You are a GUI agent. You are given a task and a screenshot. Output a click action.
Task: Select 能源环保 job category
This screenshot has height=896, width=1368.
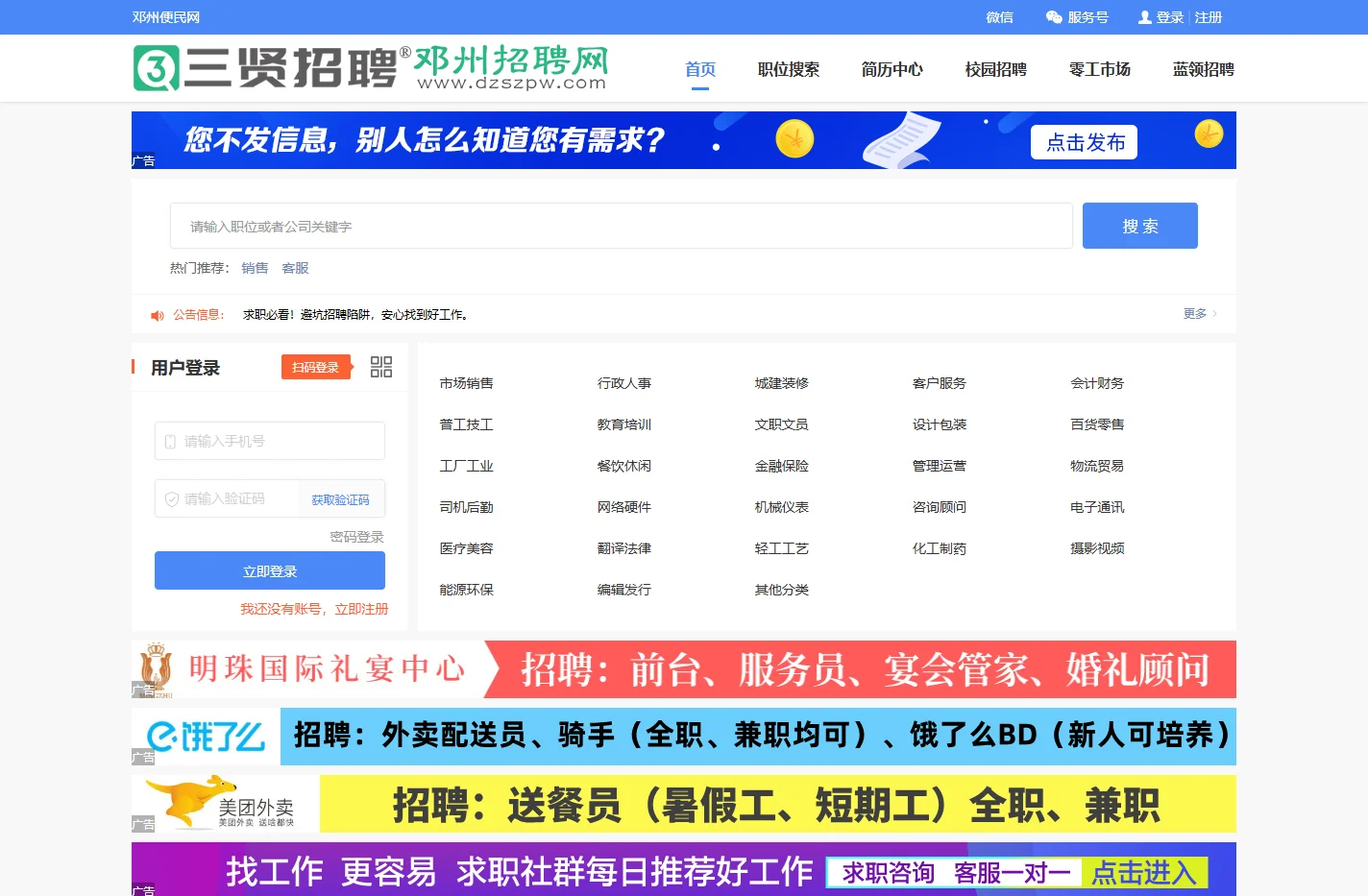(467, 590)
